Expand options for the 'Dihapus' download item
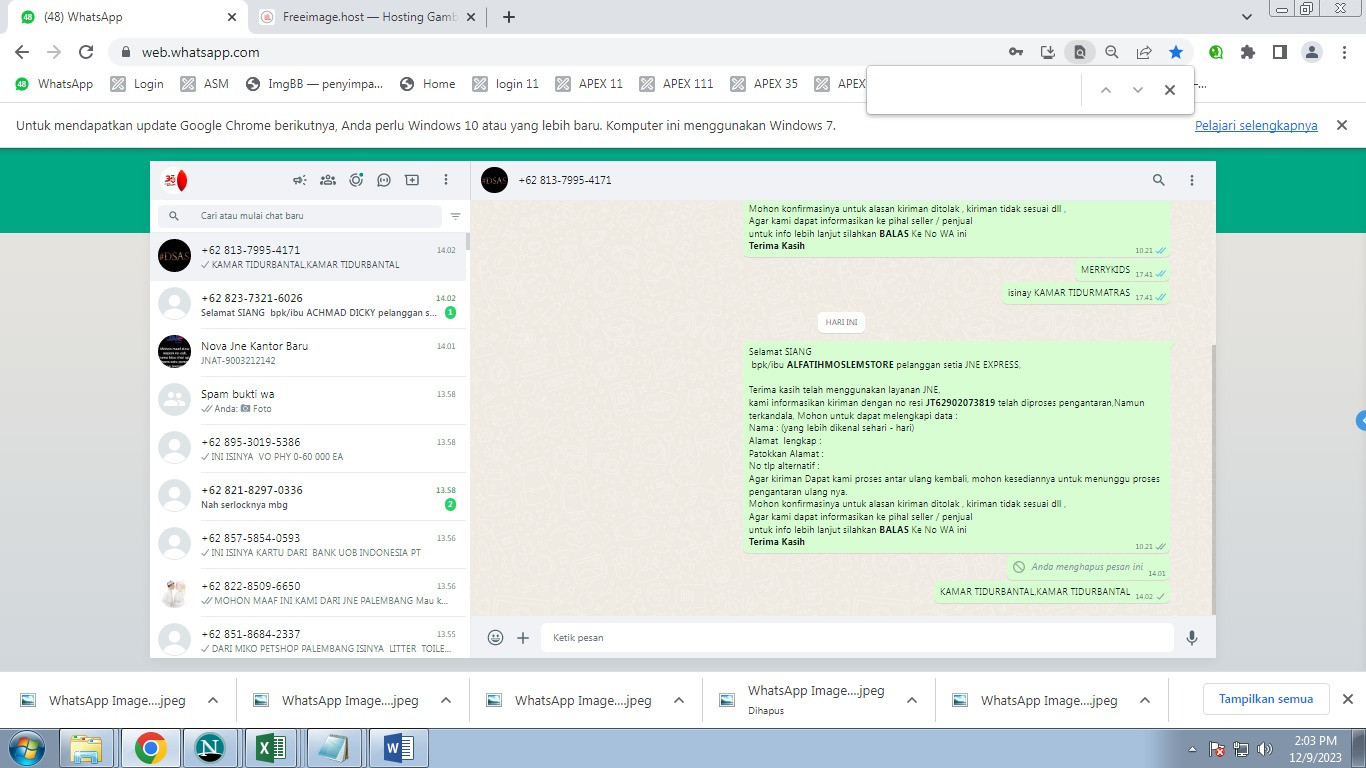Screen dimensions: 1366x768 coord(912,700)
